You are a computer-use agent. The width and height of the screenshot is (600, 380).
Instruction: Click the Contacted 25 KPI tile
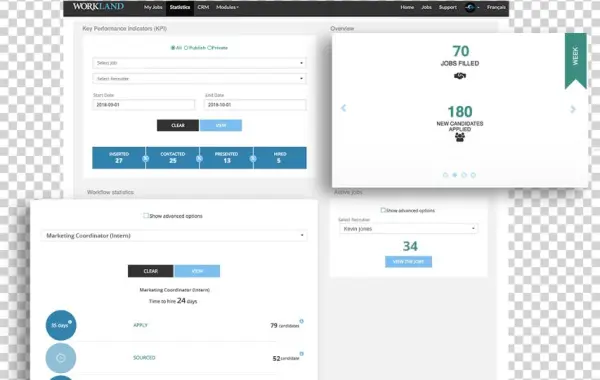coord(173,158)
